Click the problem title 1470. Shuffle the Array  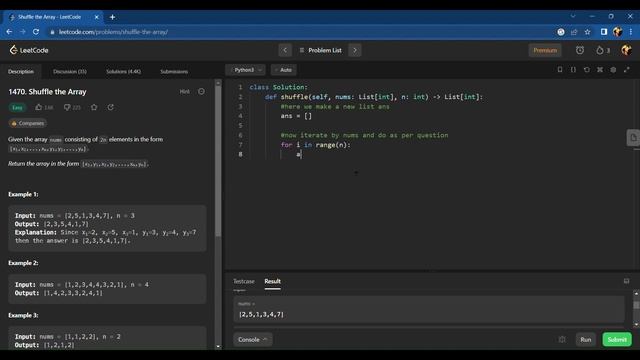pyautogui.click(x=47, y=92)
